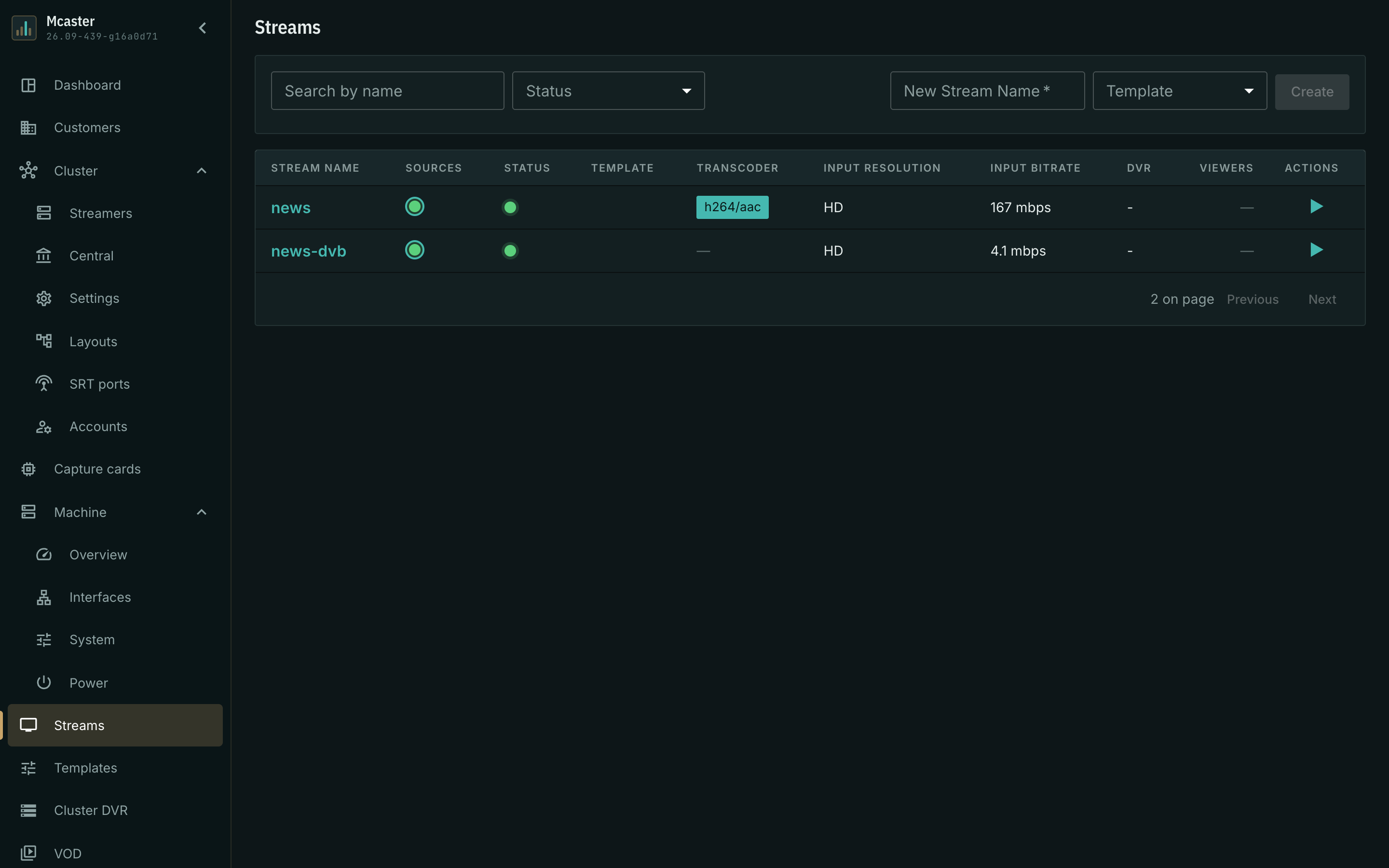Click the System sliders icon

(x=43, y=639)
